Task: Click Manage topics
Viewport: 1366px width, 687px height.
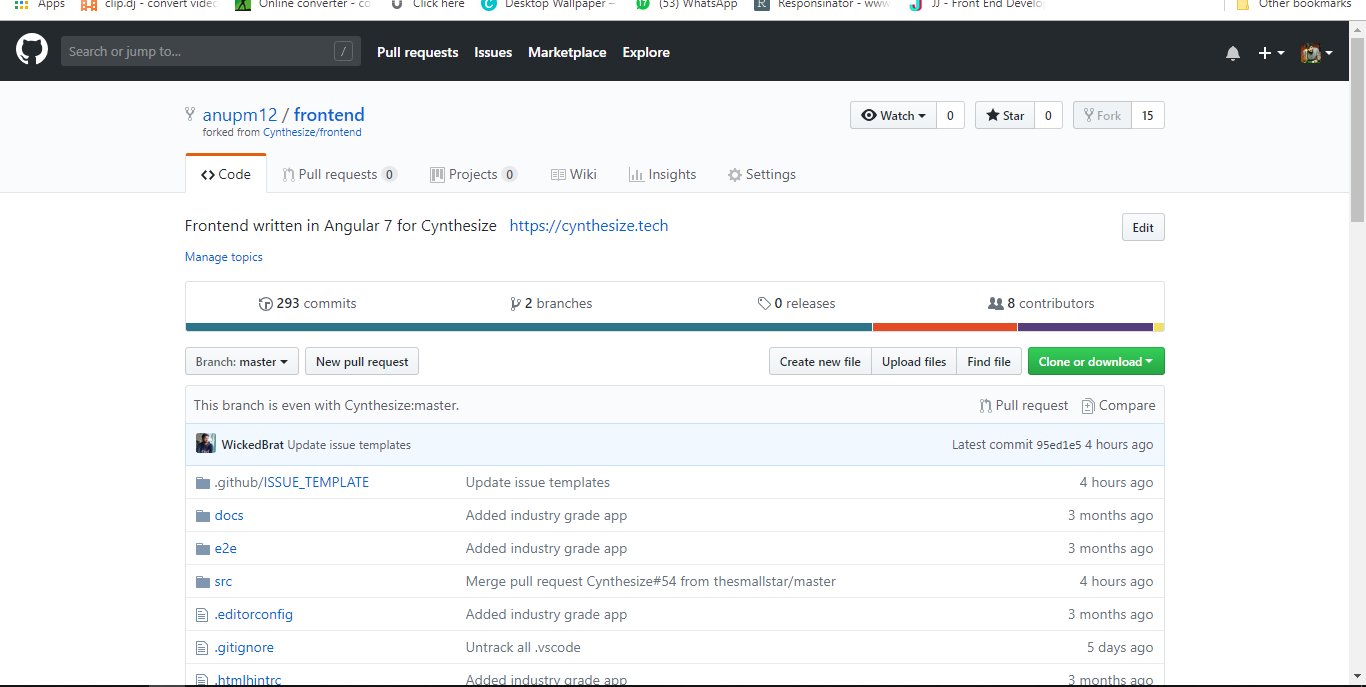Action: click(224, 257)
